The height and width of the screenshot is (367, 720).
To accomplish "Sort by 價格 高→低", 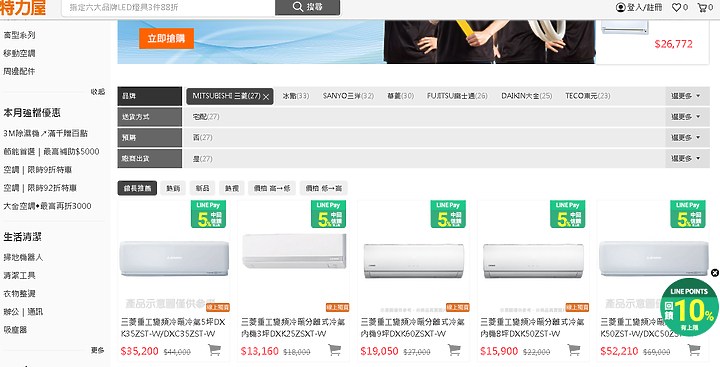I will pyautogui.click(x=272, y=188).
